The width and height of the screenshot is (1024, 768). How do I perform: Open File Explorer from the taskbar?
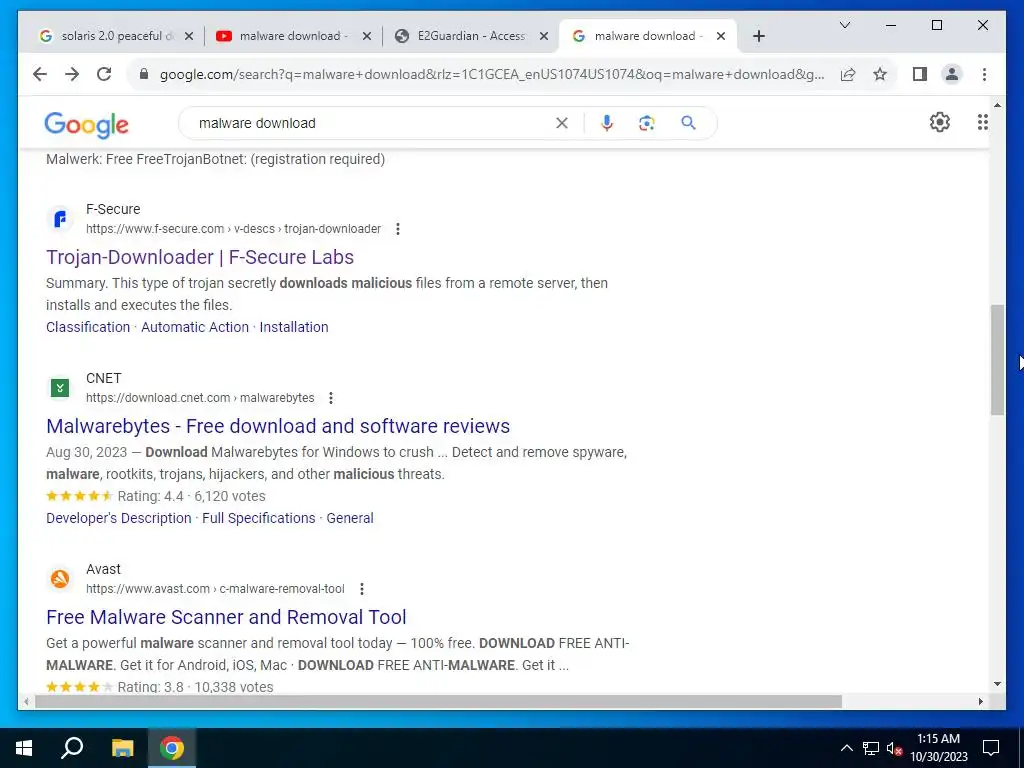122,748
